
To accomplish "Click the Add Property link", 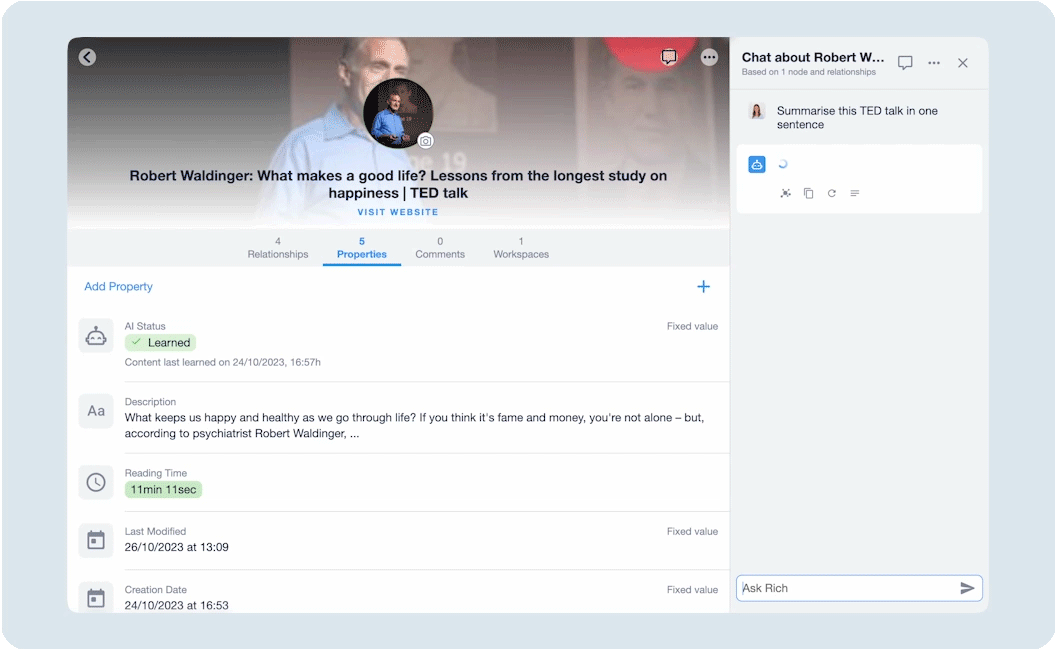I will tap(118, 287).
